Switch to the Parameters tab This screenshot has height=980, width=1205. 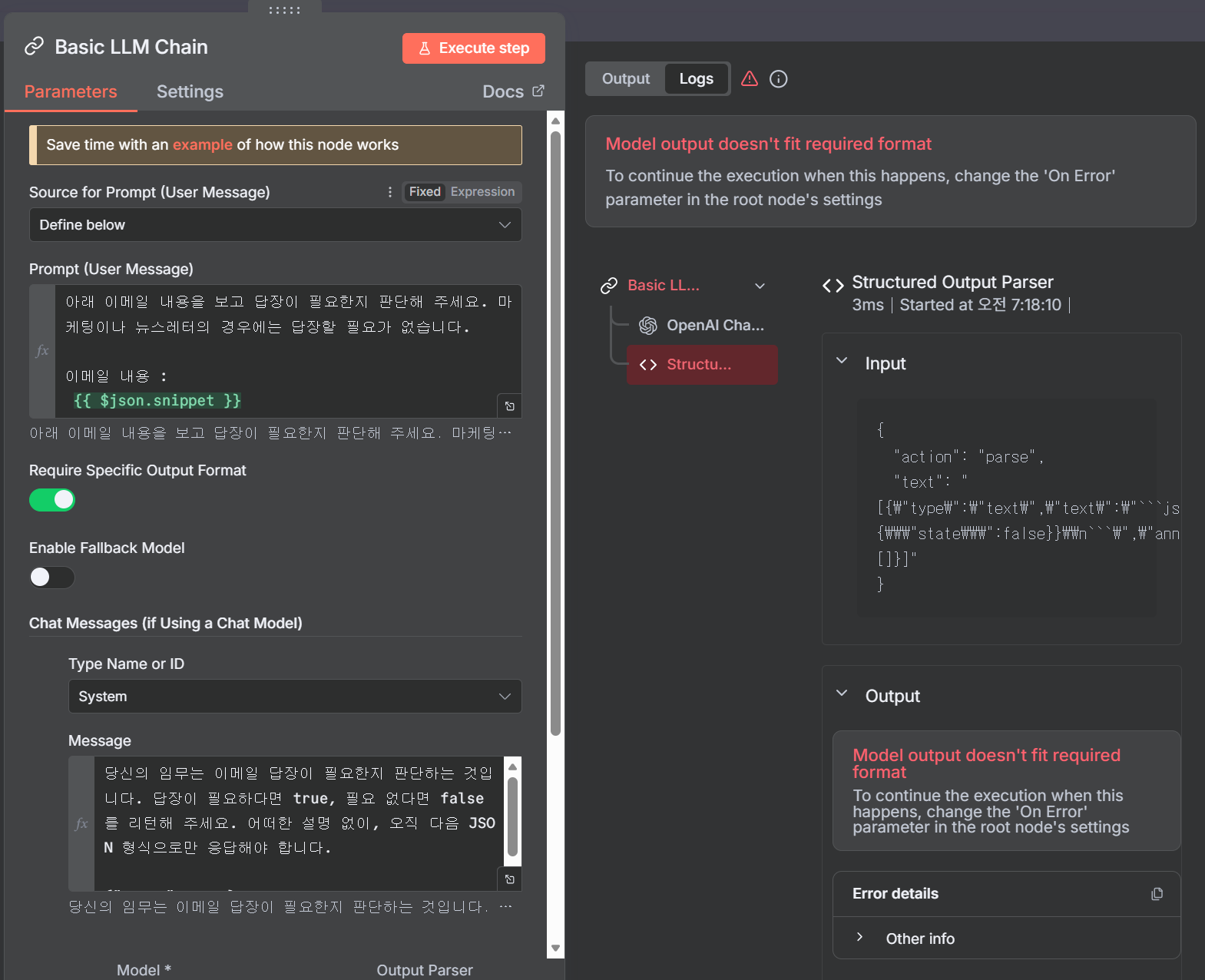pos(71,91)
